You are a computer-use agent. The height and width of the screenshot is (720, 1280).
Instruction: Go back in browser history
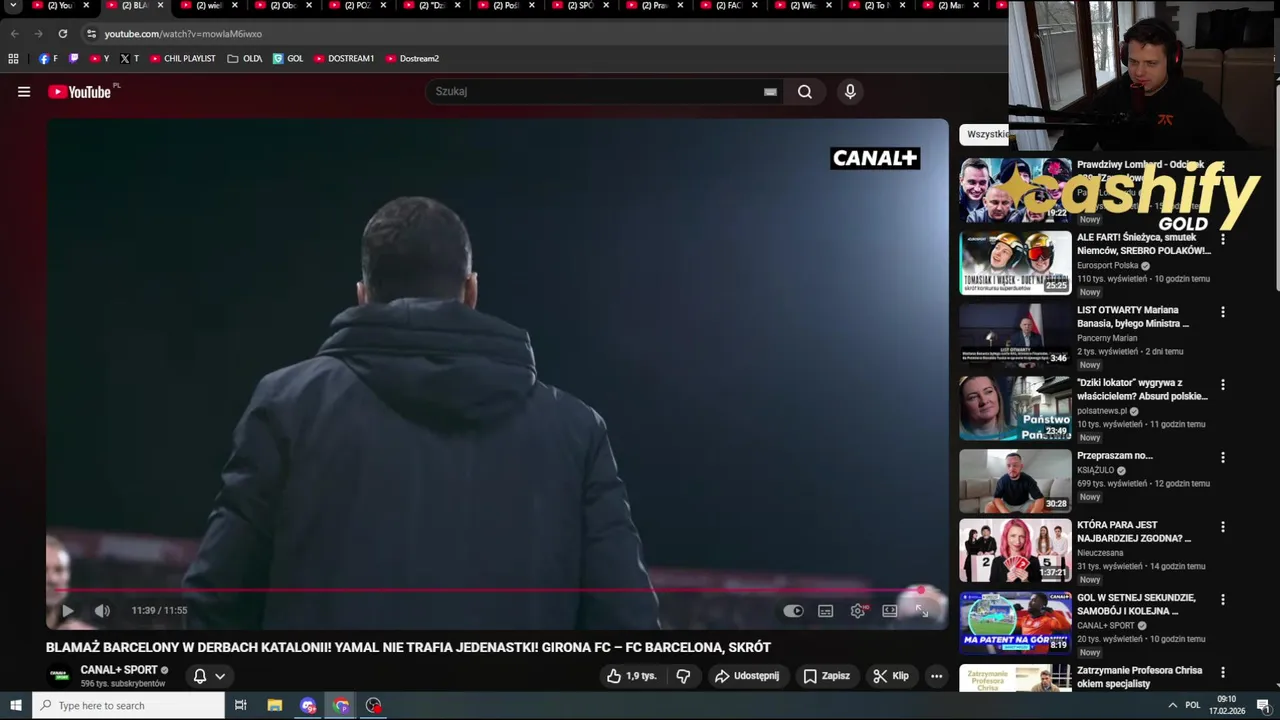(x=14, y=34)
